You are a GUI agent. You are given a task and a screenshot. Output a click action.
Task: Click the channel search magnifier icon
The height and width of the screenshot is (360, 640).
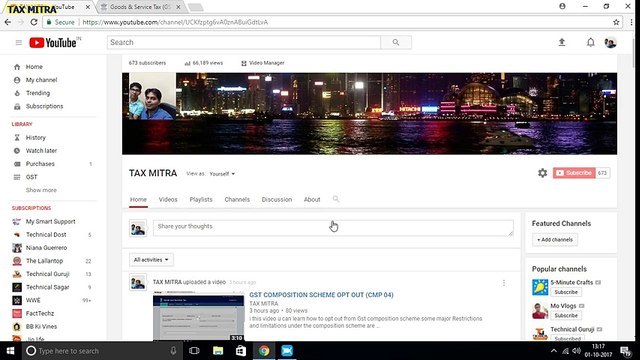tap(336, 199)
